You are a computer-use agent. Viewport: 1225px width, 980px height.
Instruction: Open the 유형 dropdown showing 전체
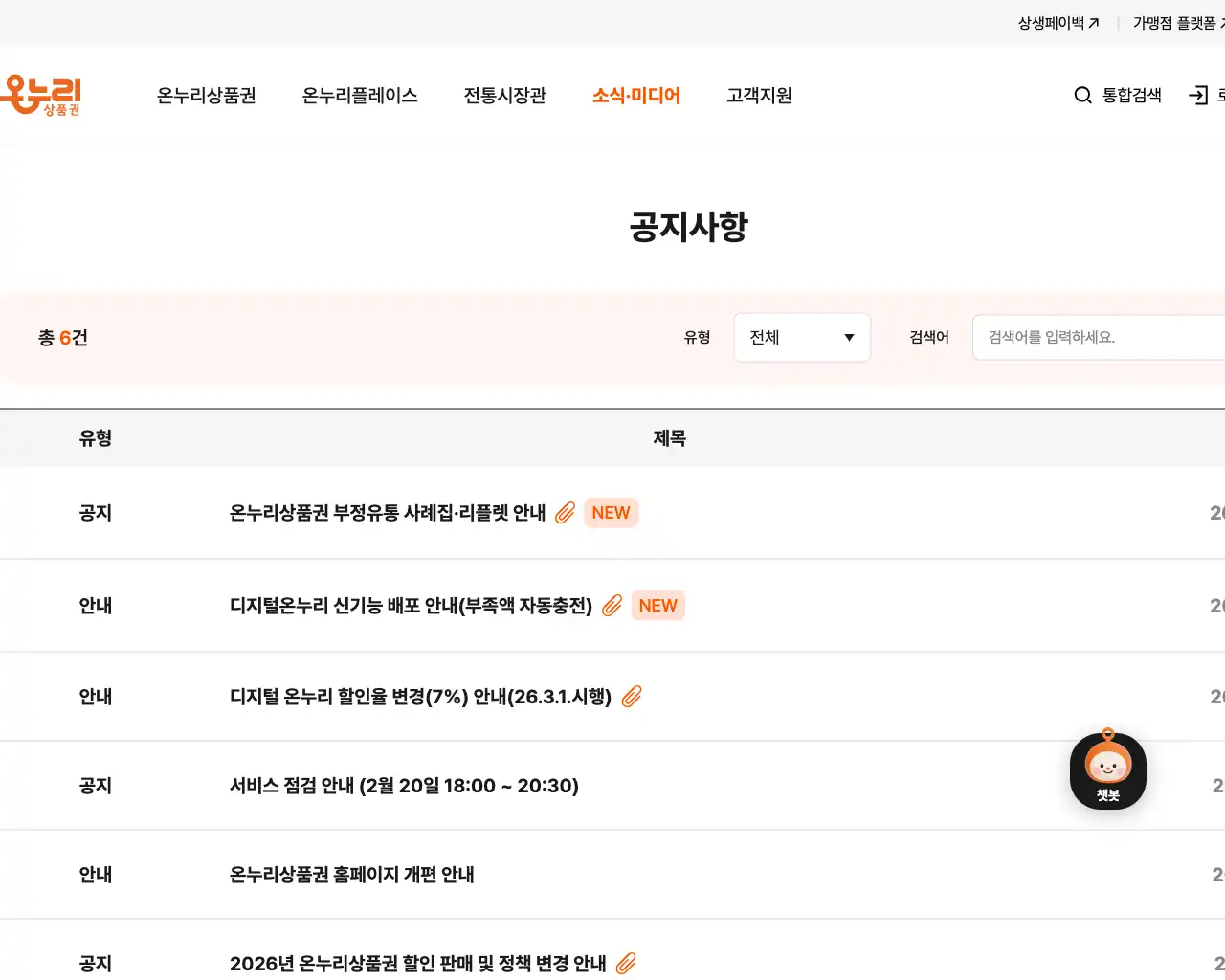tap(802, 337)
